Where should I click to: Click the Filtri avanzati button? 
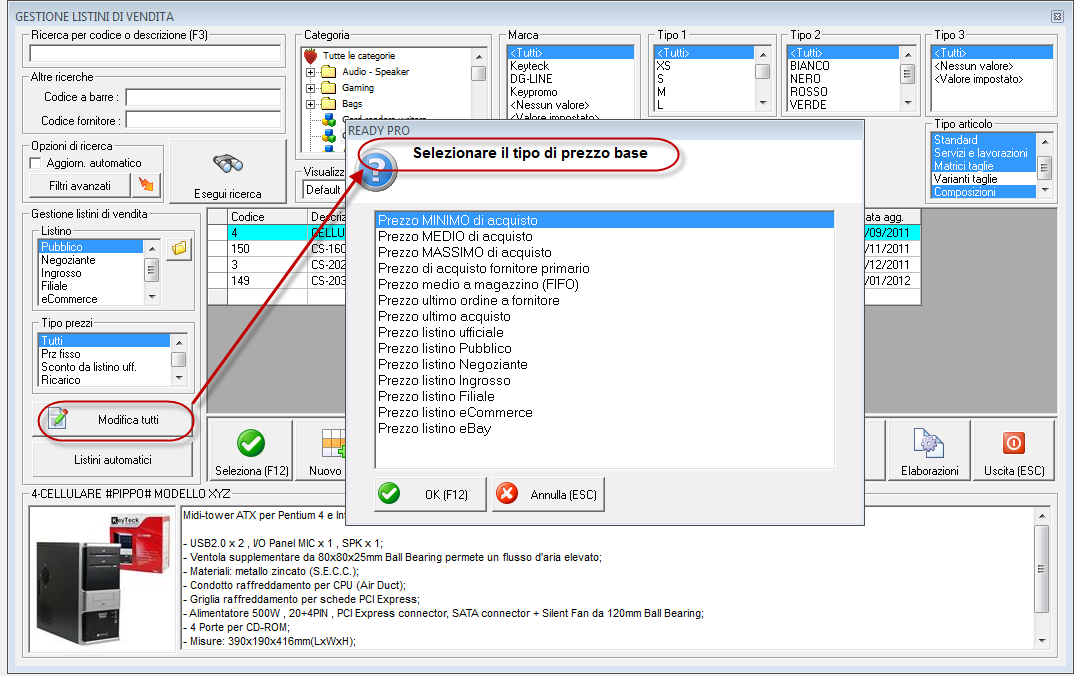[x=79, y=186]
